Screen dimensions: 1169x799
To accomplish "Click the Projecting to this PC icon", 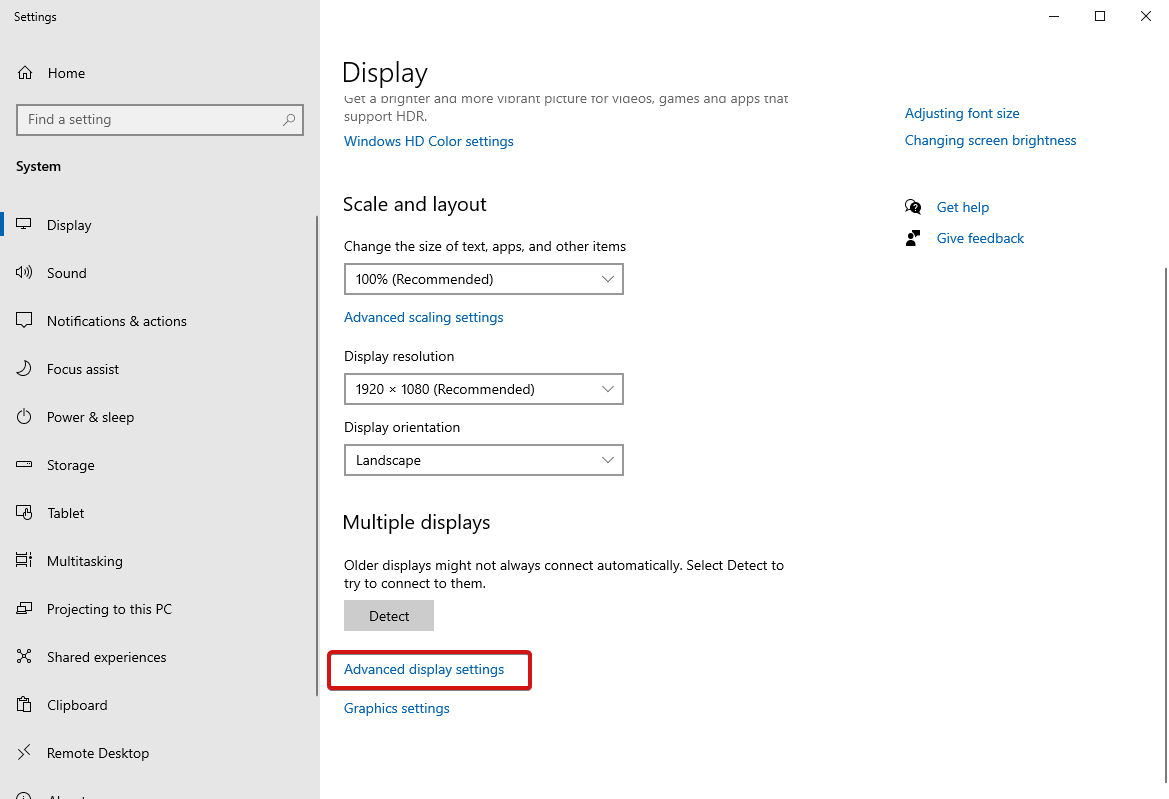I will click(x=24, y=608).
